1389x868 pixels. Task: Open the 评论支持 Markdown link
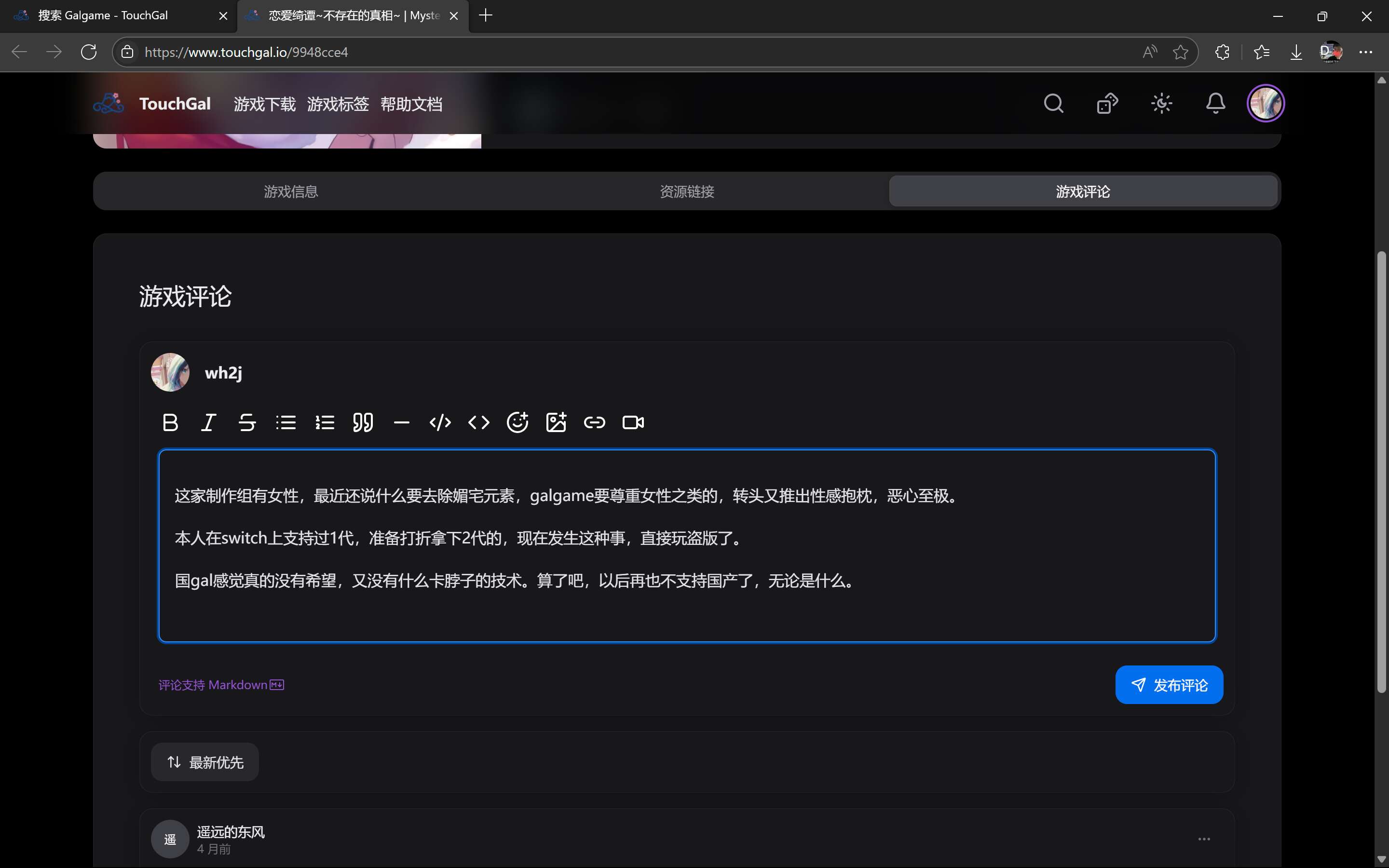pos(221,685)
